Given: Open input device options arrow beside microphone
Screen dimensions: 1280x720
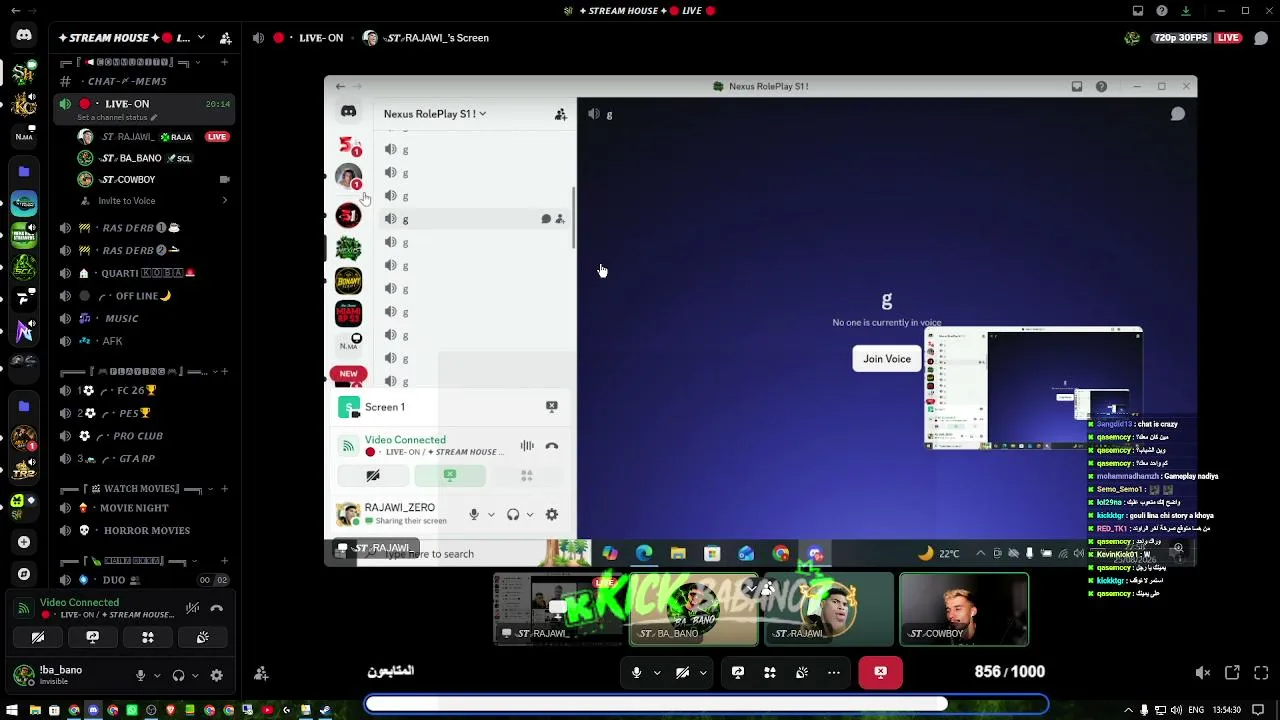Looking at the screenshot, I should coord(156,675).
